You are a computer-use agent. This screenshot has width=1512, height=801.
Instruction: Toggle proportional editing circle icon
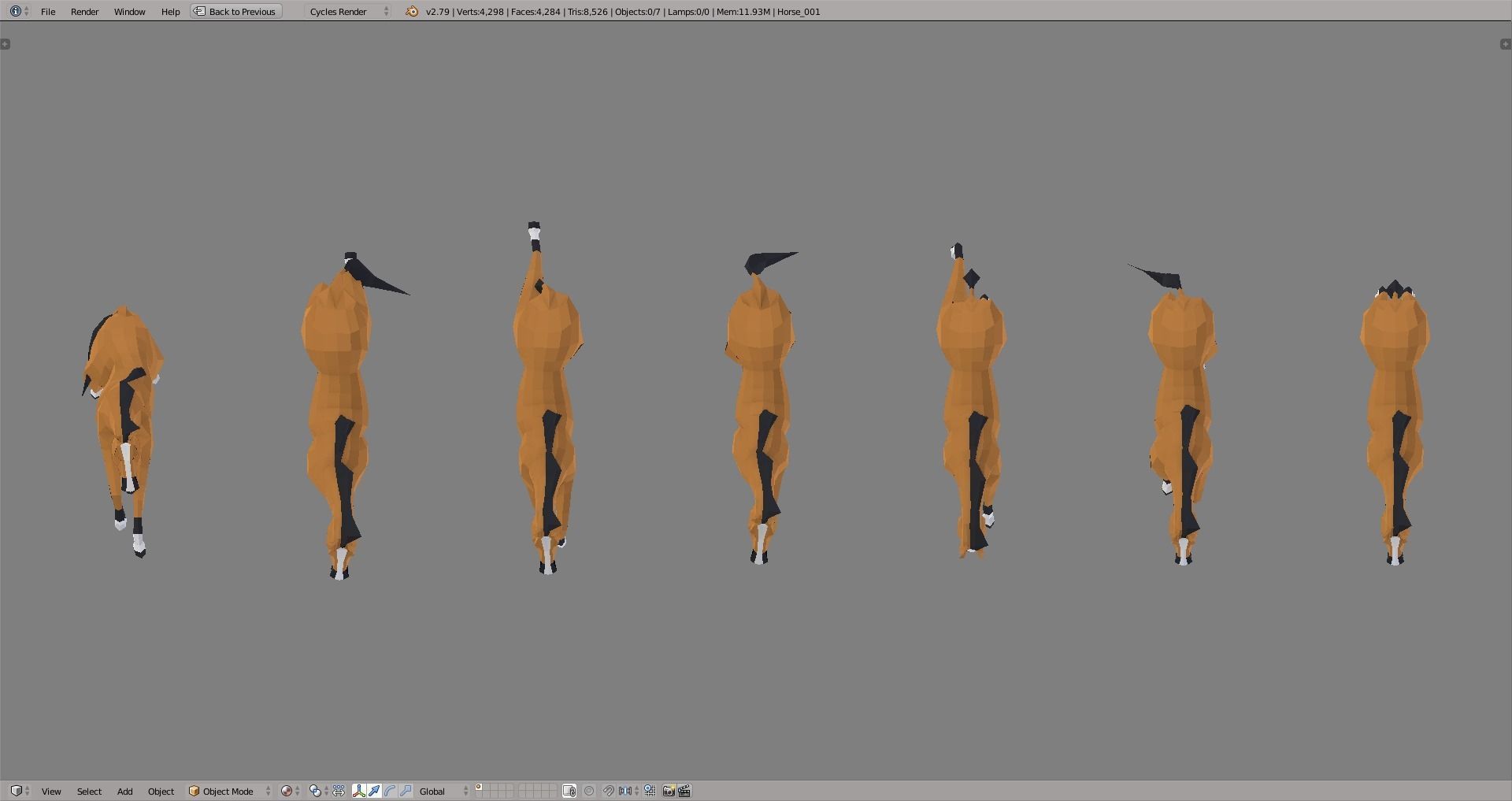pyautogui.click(x=589, y=792)
